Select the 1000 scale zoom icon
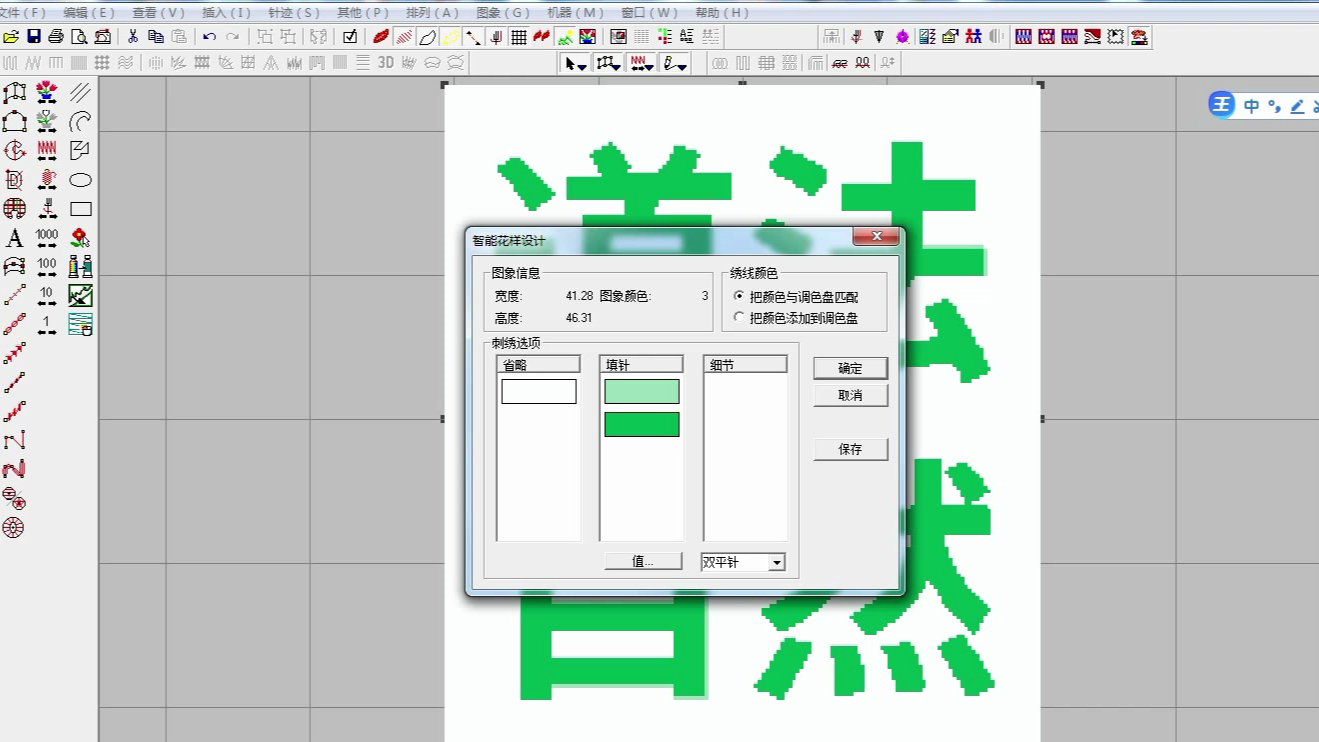 (47, 238)
